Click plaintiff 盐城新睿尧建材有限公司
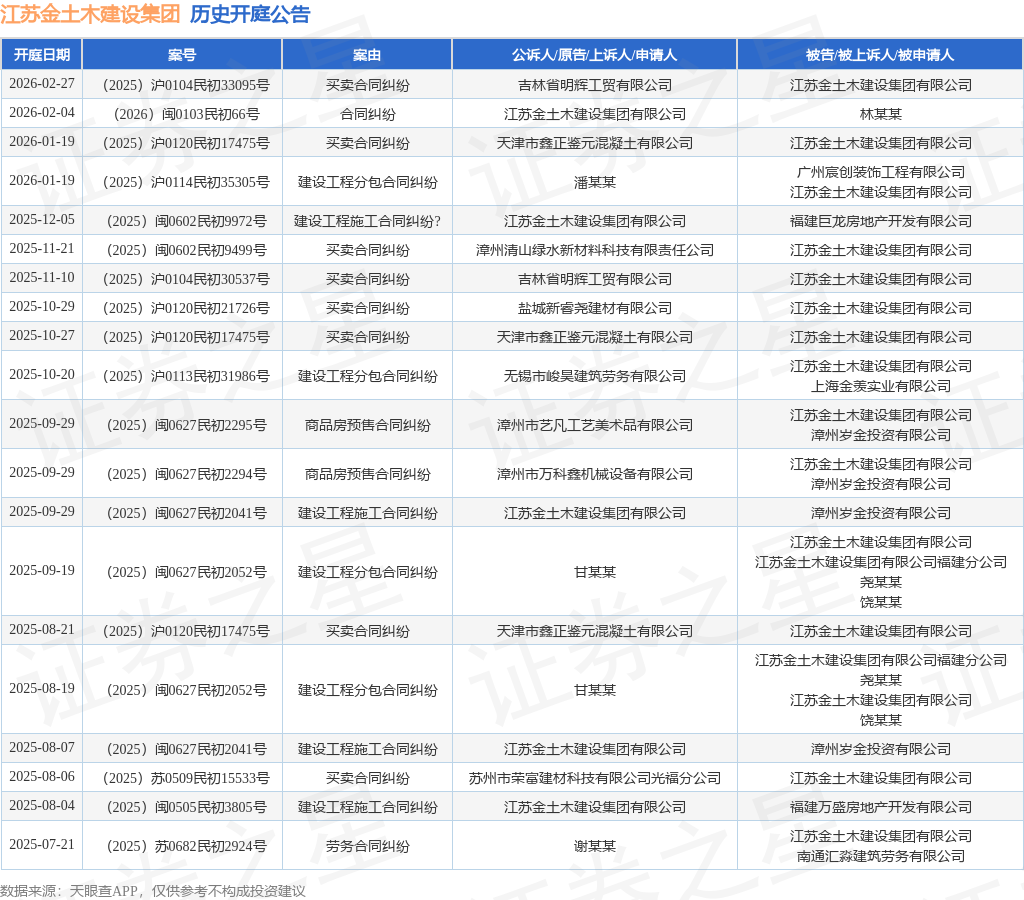The image size is (1024, 900). click(x=594, y=308)
